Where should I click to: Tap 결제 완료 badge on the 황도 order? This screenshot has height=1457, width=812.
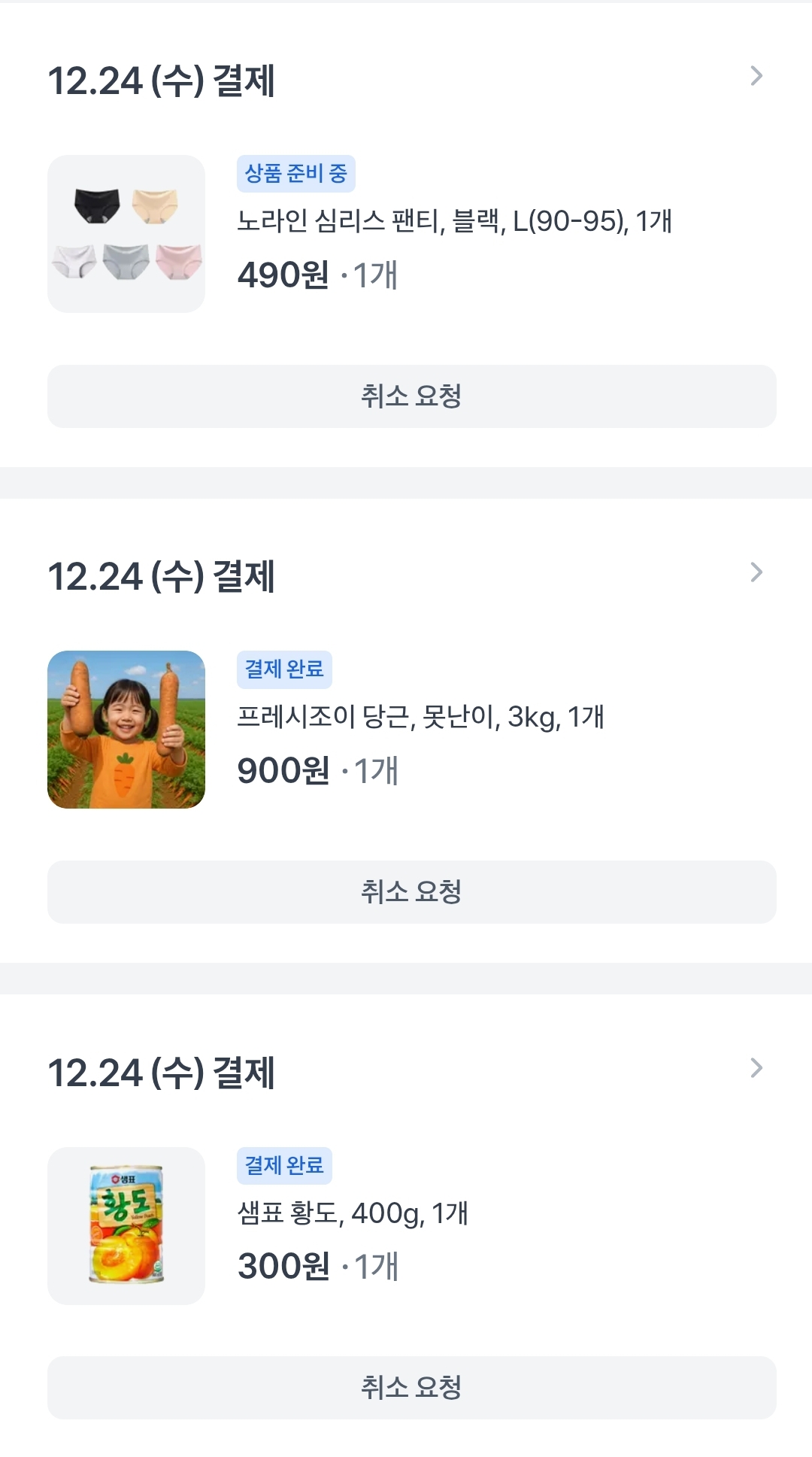coord(284,1166)
